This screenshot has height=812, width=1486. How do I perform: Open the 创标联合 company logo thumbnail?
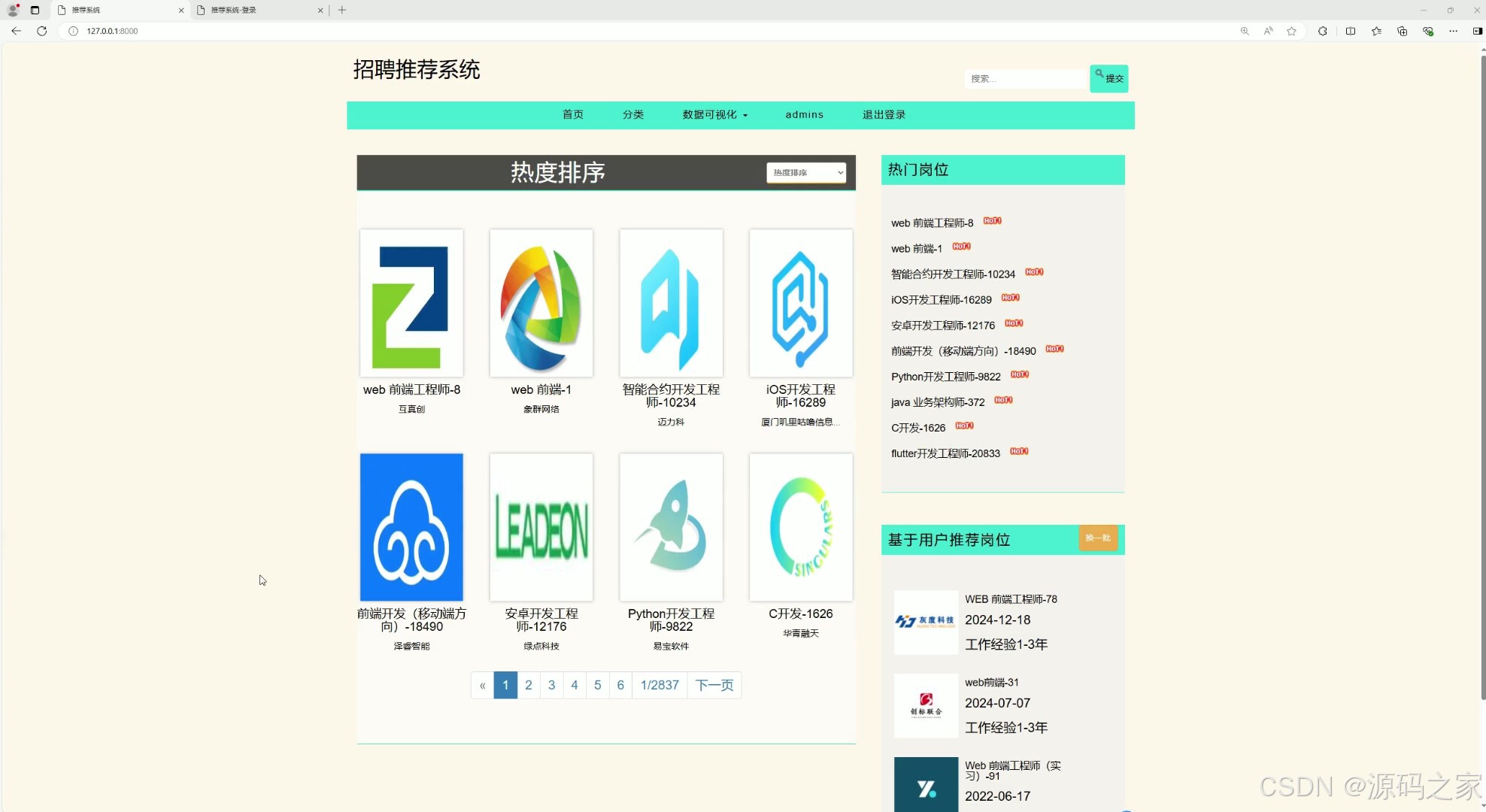coord(926,705)
